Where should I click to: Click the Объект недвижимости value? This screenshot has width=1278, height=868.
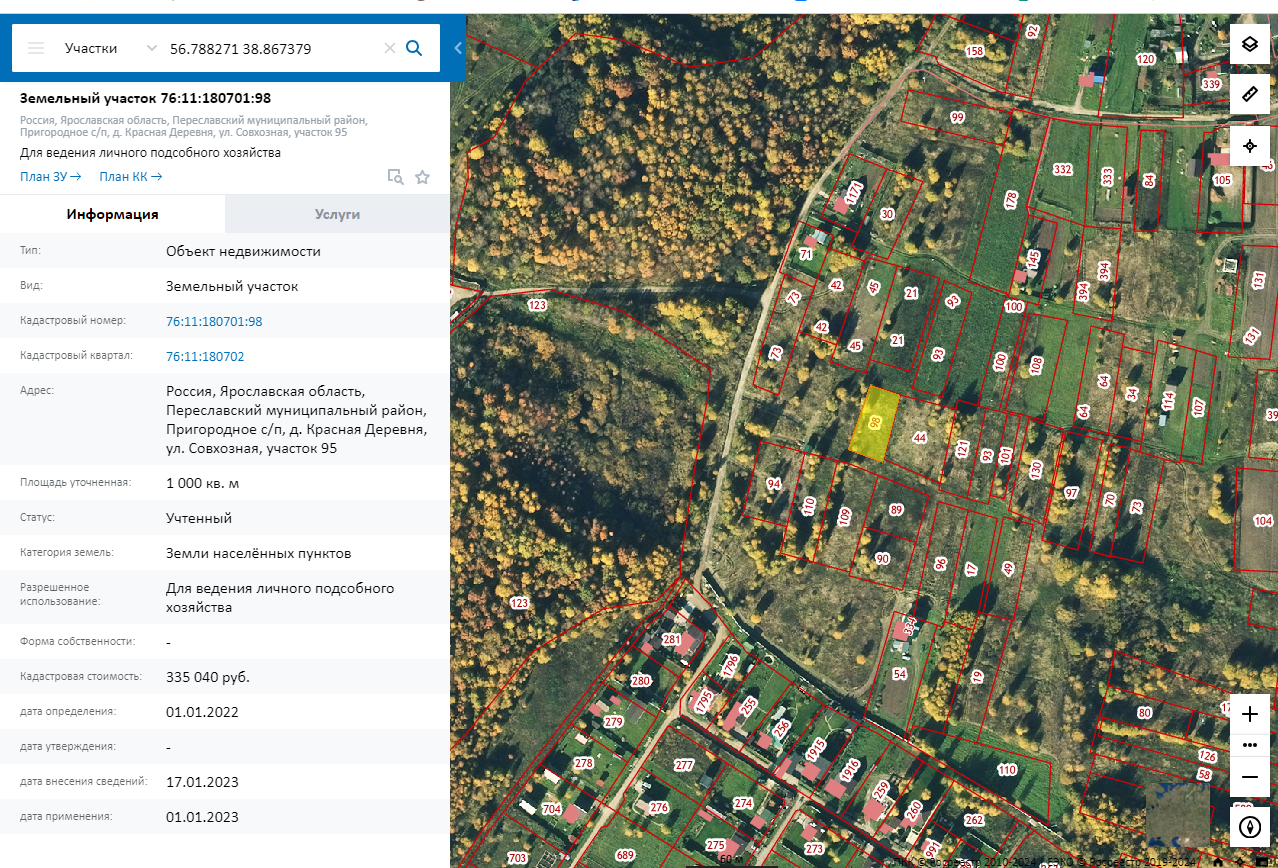tap(243, 251)
